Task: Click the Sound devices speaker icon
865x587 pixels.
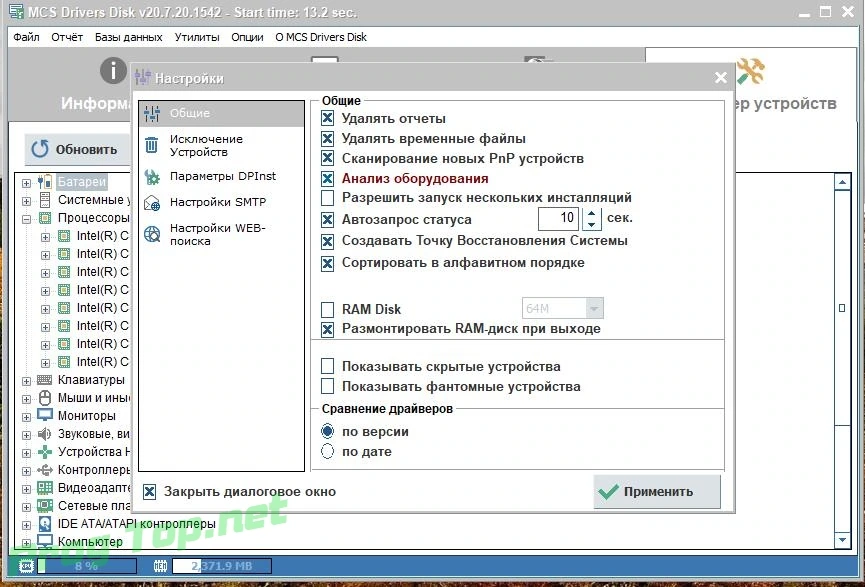Action: click(45, 434)
